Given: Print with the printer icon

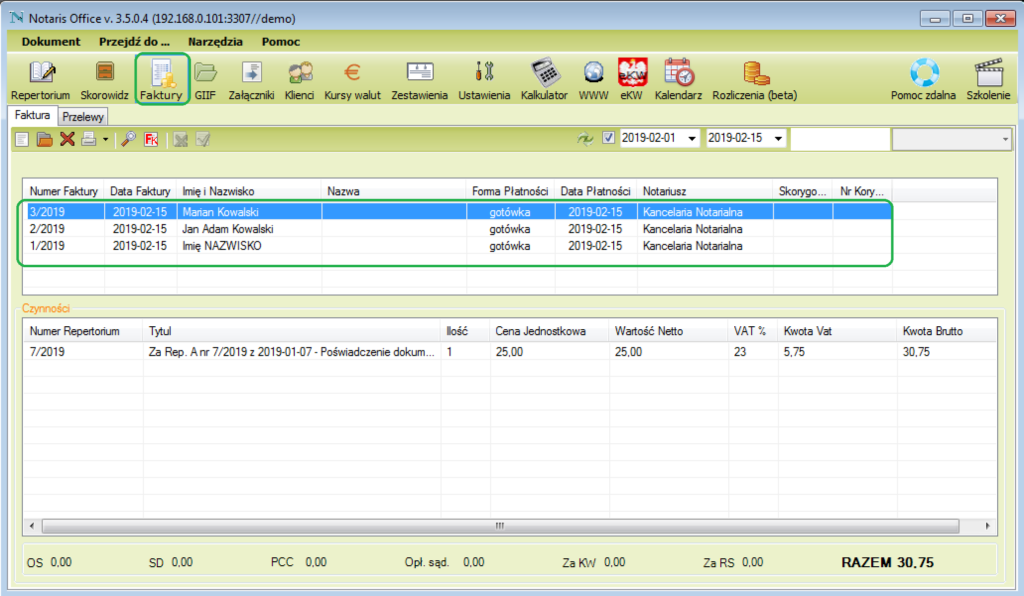Looking at the screenshot, I should (x=89, y=139).
